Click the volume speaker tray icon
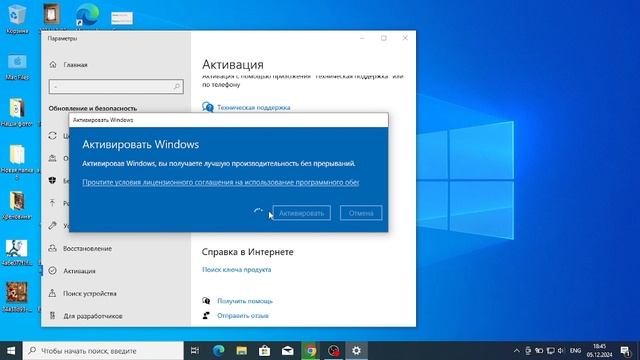 coord(561,351)
